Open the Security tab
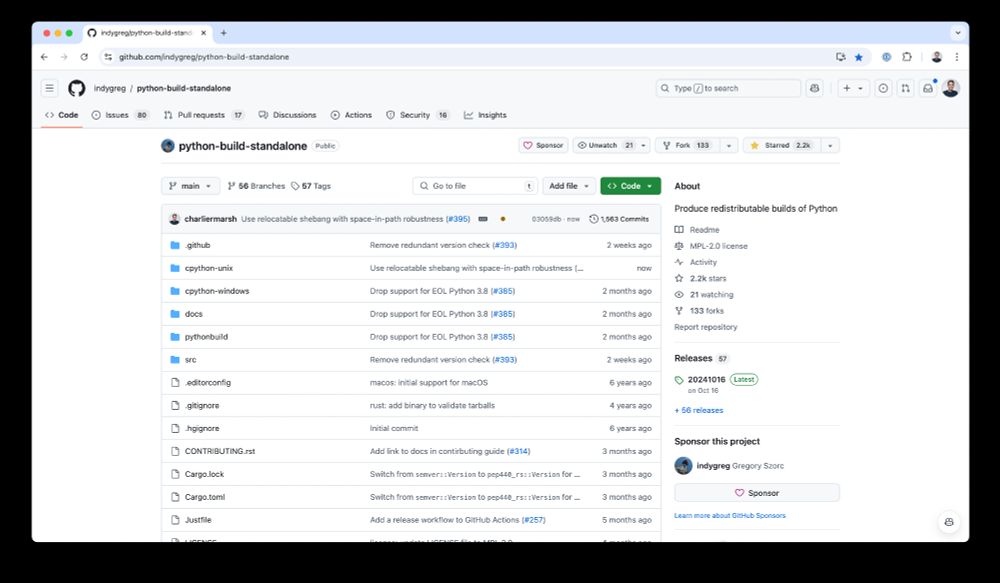The width and height of the screenshot is (1000, 583). point(418,115)
